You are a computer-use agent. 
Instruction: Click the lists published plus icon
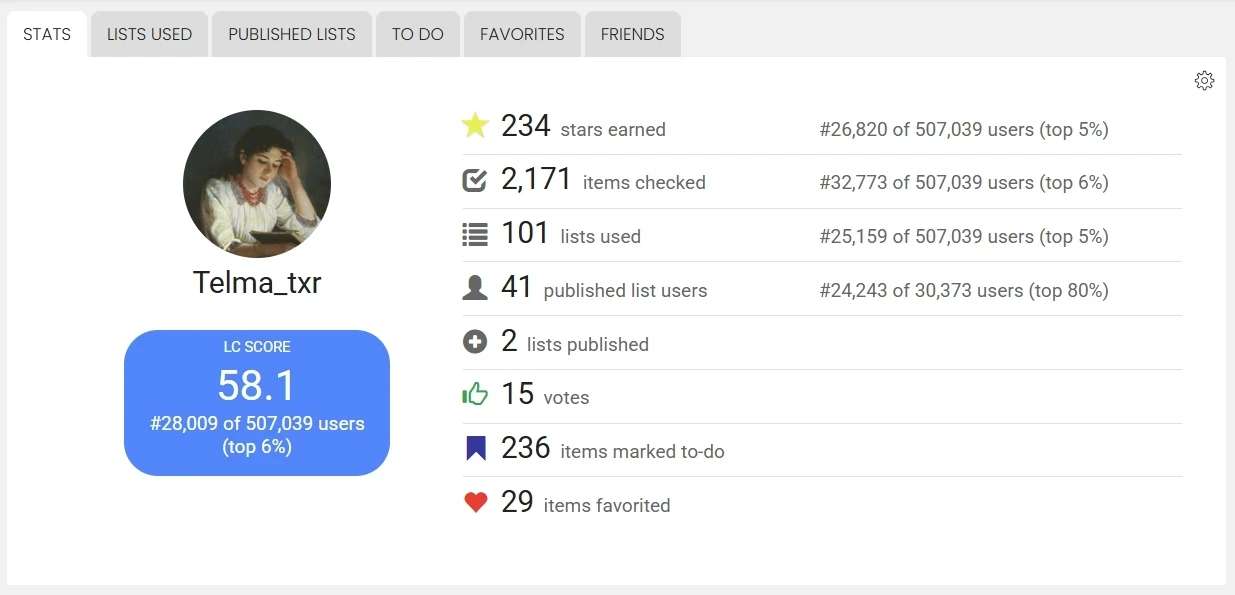point(475,342)
